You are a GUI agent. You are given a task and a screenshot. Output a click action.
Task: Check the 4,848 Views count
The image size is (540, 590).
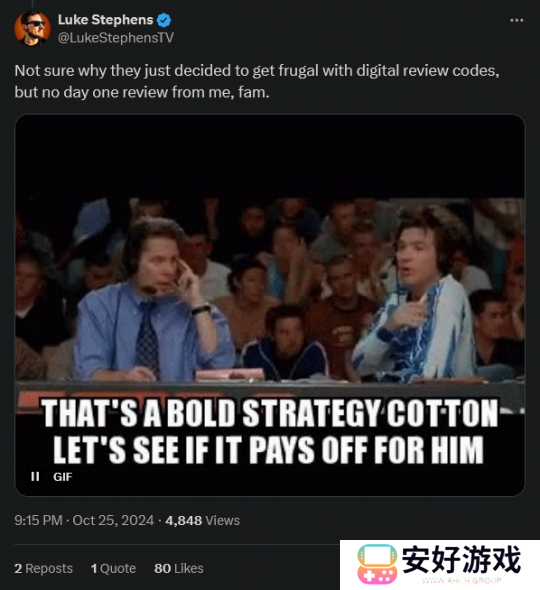click(202, 520)
